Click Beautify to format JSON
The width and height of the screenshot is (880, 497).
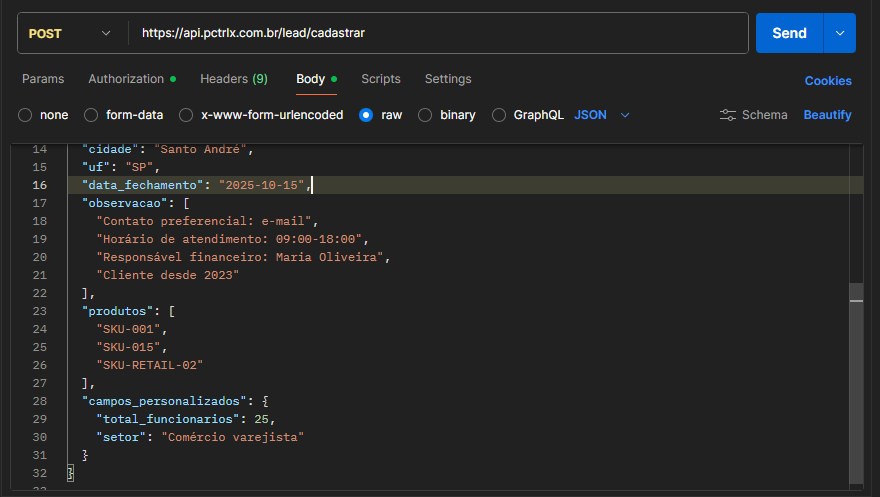point(827,115)
